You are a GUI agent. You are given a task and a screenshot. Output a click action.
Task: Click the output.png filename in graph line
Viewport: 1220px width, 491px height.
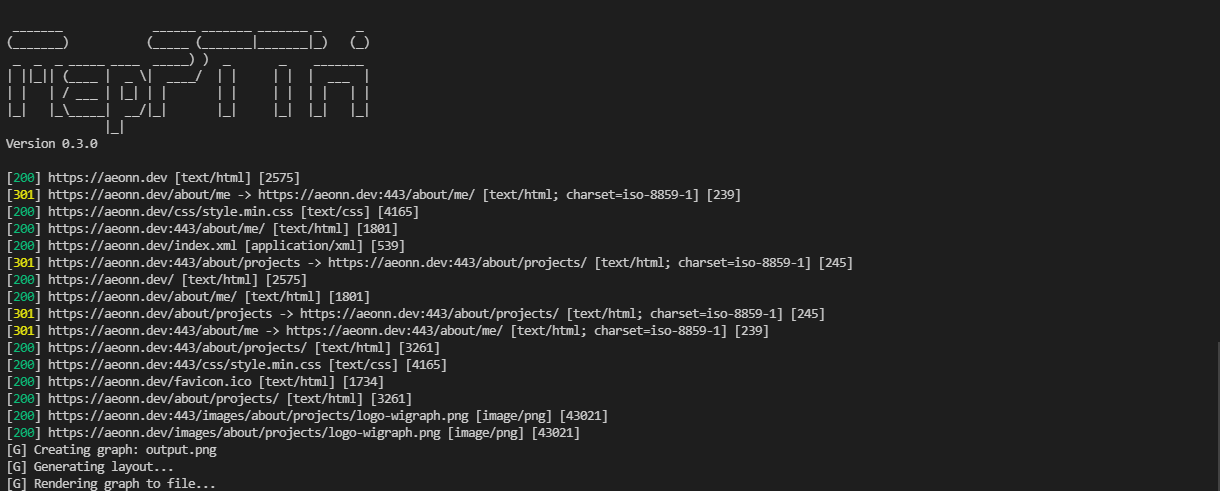pos(181,450)
